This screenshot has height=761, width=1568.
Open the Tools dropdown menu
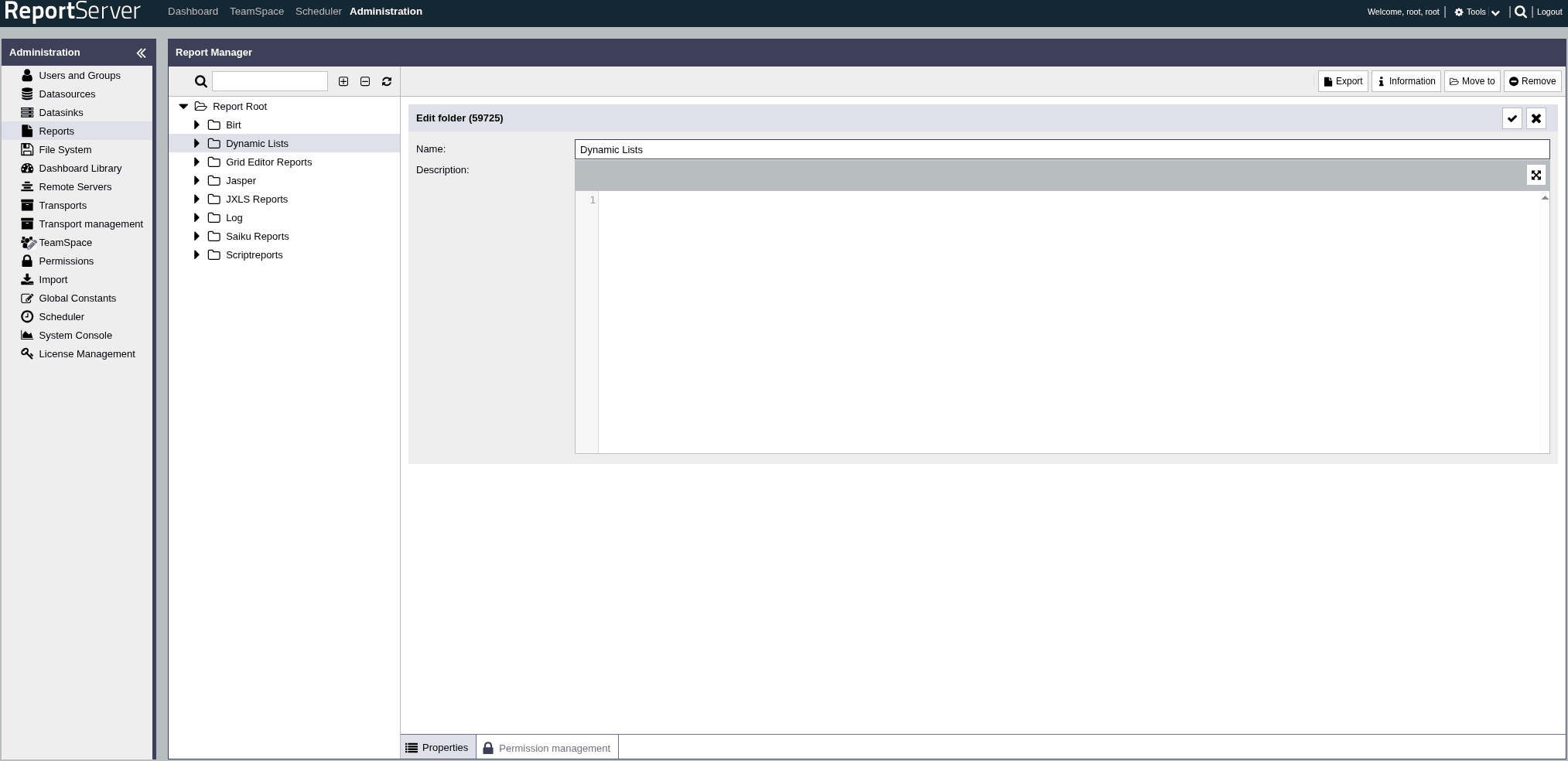pyautogui.click(x=1477, y=12)
